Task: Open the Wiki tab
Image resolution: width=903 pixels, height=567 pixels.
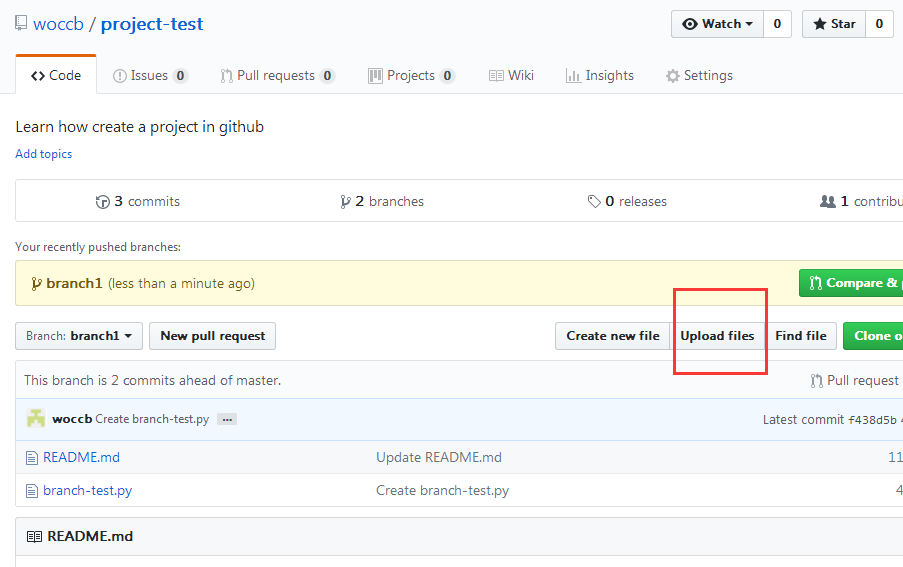Action: point(511,75)
